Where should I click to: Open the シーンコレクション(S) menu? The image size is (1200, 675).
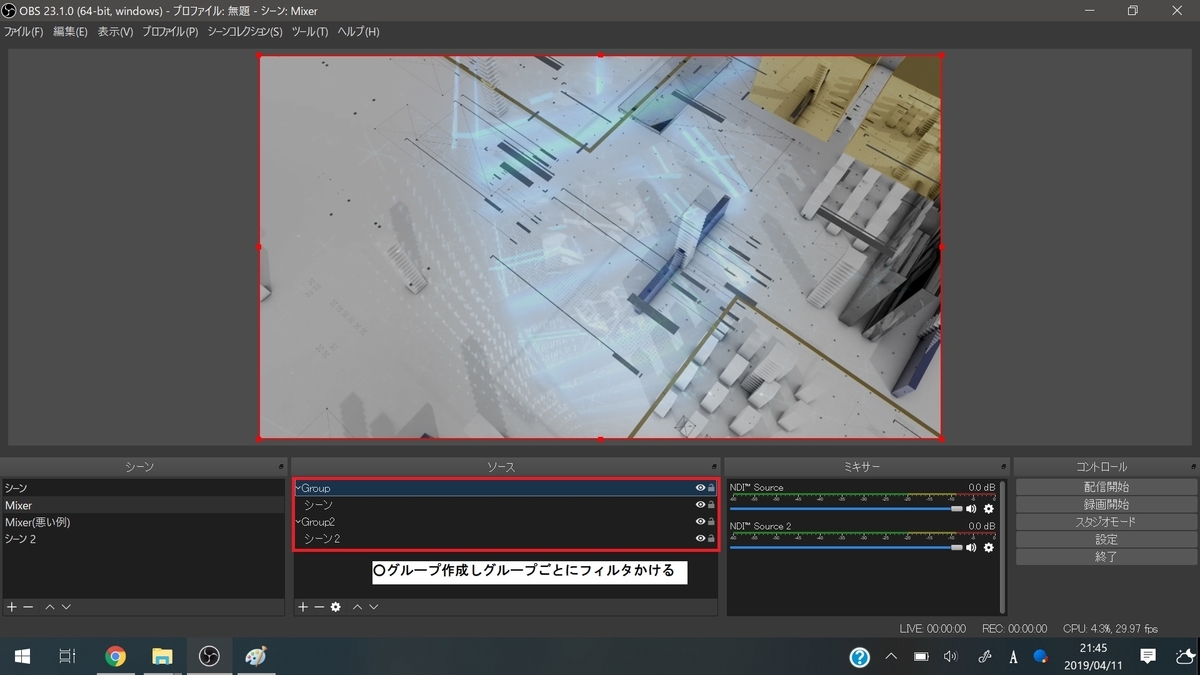pos(245,32)
